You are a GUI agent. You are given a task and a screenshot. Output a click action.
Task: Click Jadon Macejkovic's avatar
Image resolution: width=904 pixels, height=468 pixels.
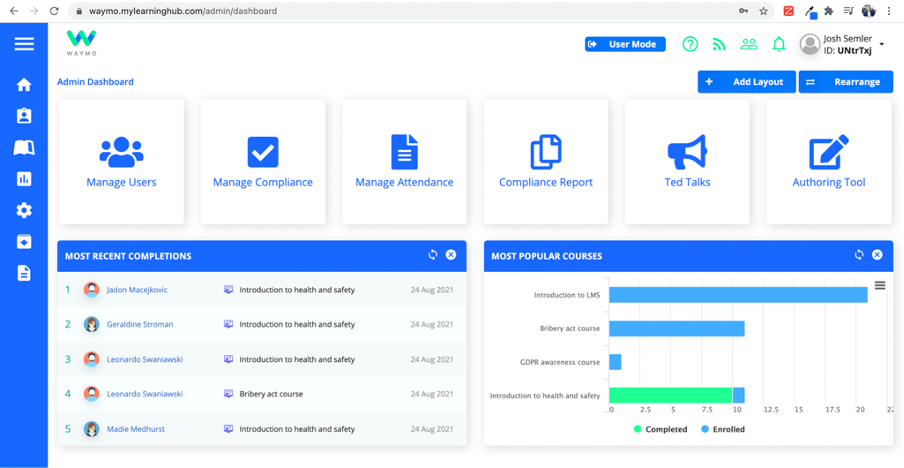pyautogui.click(x=91, y=290)
